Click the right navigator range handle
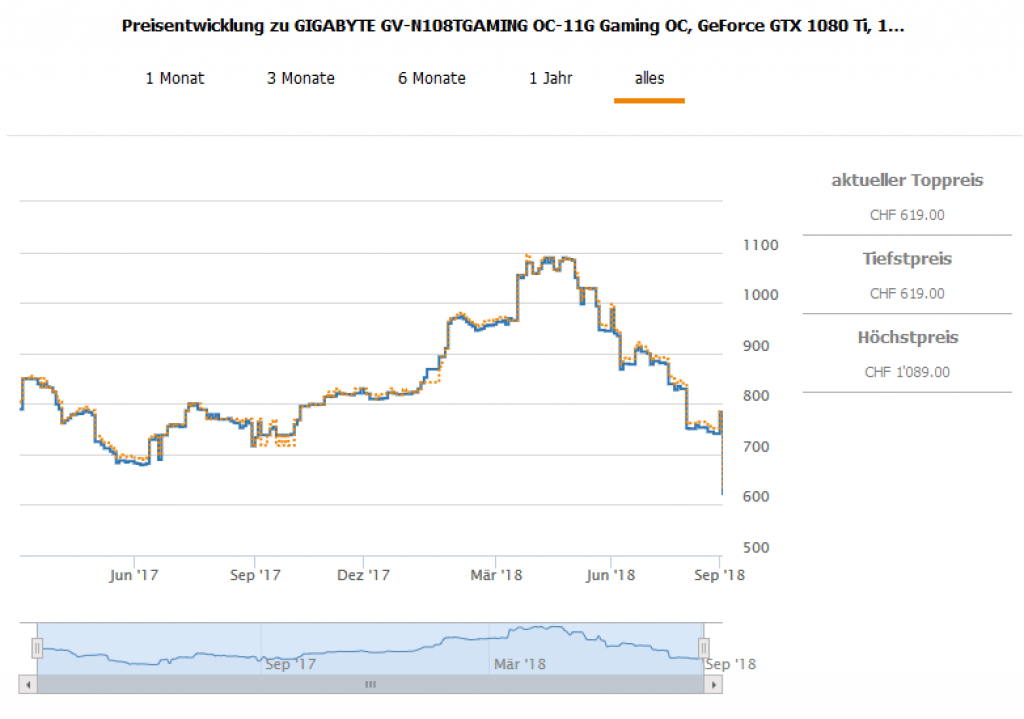 [x=703, y=648]
